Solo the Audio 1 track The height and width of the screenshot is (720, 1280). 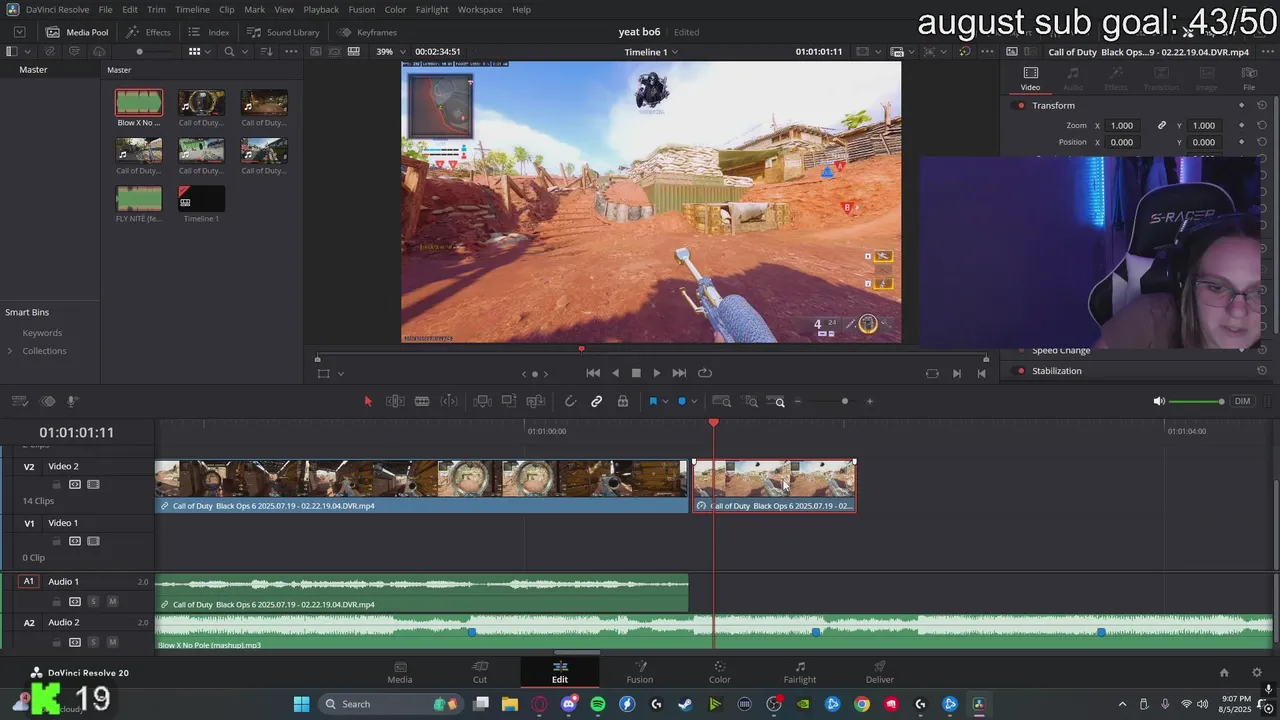pos(93,601)
